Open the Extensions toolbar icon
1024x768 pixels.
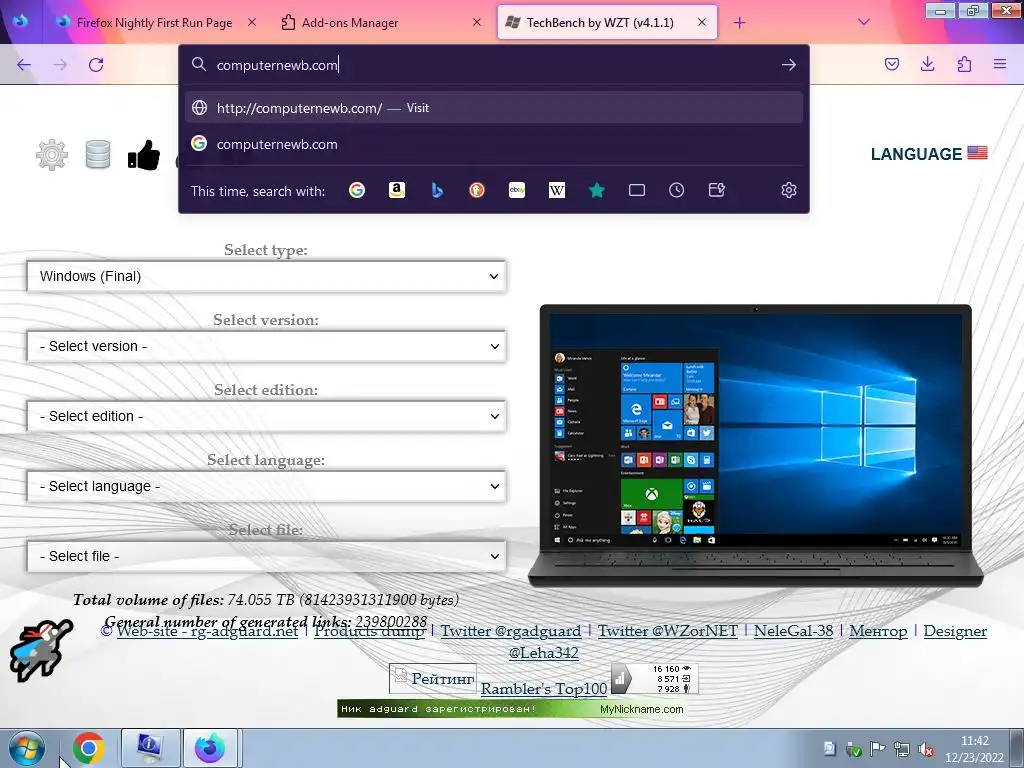coord(964,64)
